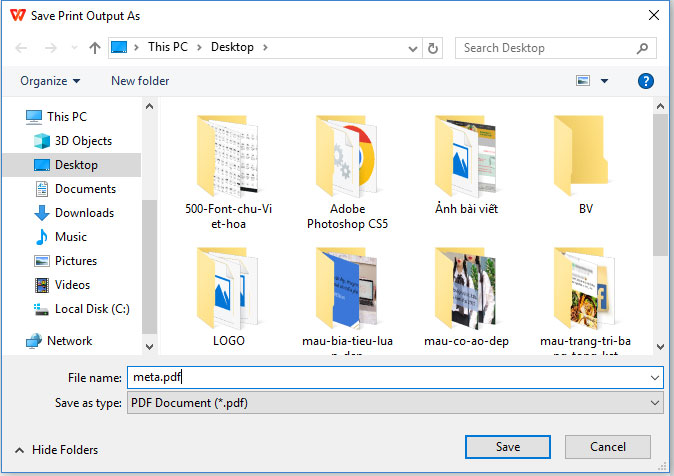674x476 pixels.
Task: Click the Up one level arrow icon
Action: click(94, 47)
